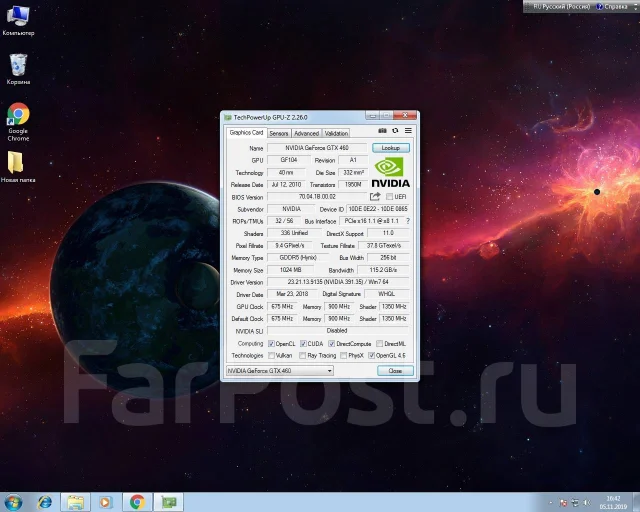Screen dimensions: 640x512
Task: Click the Revision value A1
Action: pos(353,160)
